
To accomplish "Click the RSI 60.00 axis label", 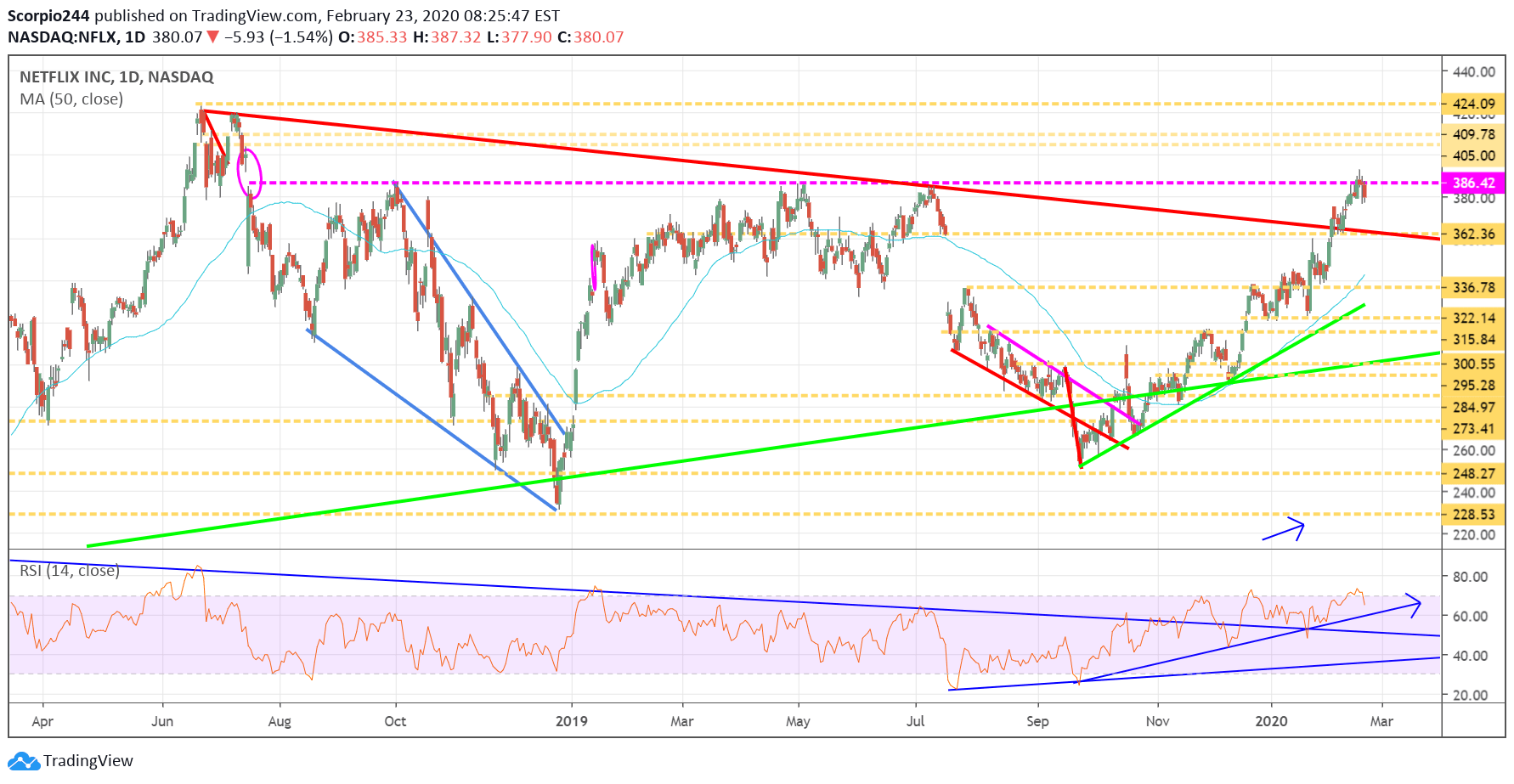I will [1470, 616].
